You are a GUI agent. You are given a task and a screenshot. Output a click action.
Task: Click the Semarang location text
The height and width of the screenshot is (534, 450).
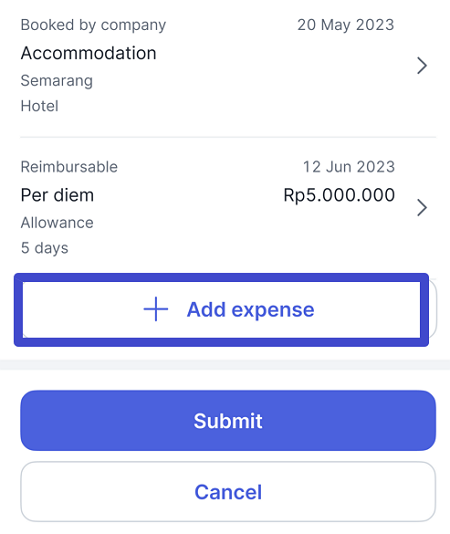click(x=57, y=81)
